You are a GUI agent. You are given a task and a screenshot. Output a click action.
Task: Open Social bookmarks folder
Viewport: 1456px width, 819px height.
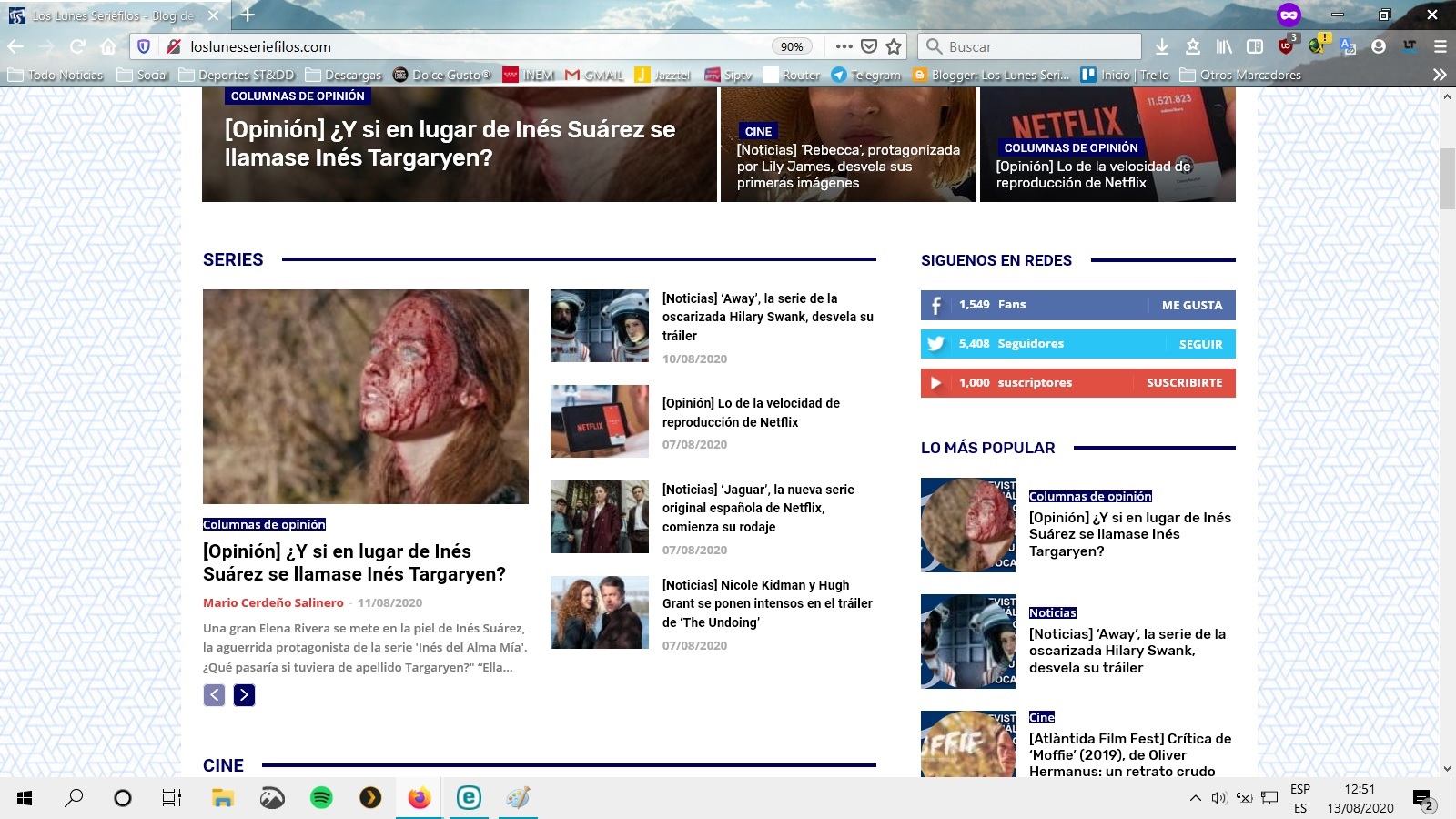point(144,75)
